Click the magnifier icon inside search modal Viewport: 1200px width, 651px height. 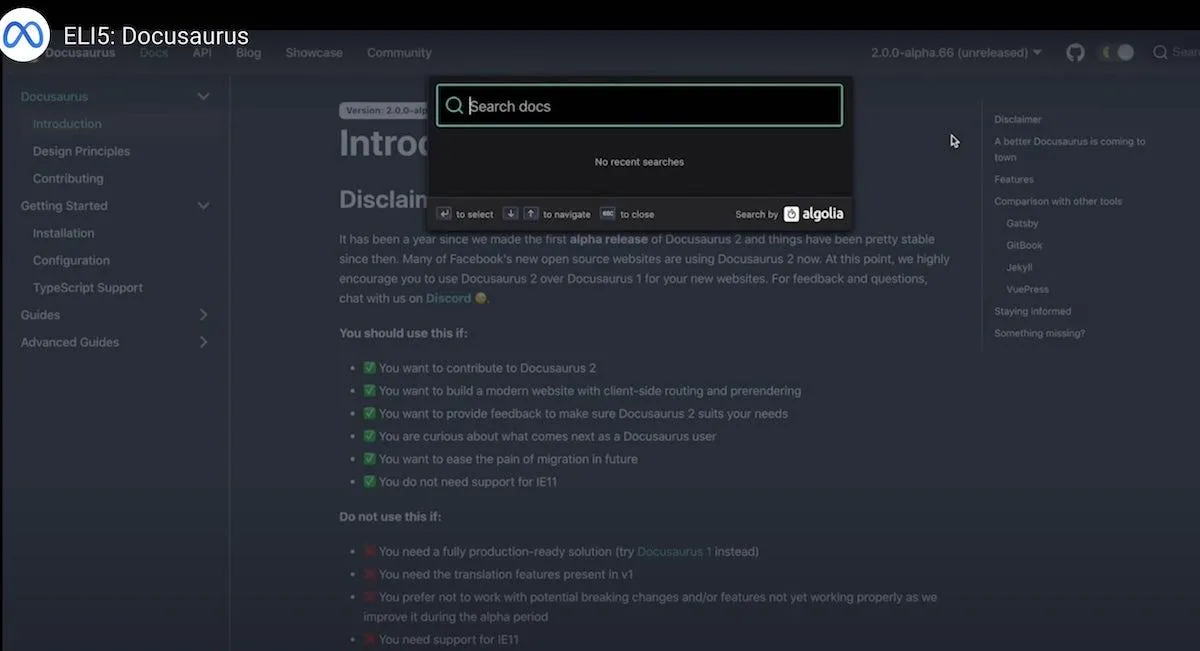tap(455, 106)
